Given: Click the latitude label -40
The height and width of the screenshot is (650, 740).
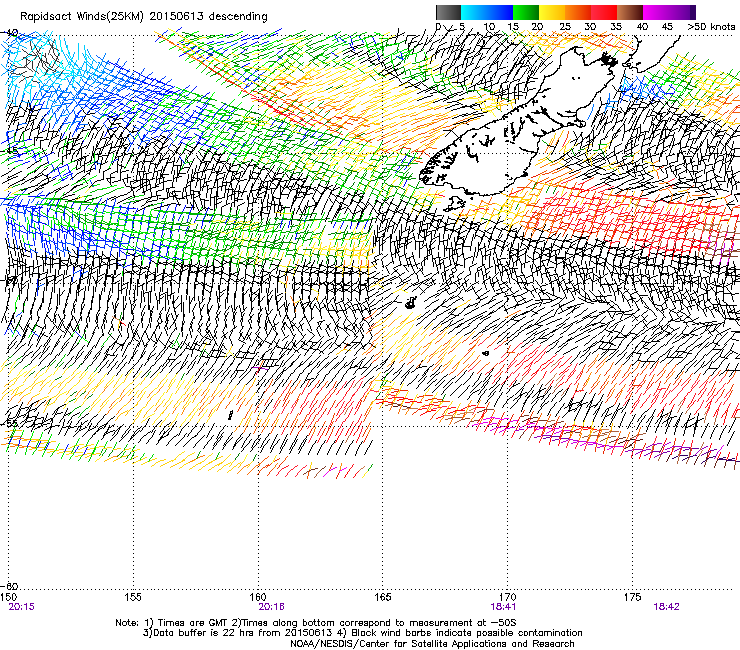Looking at the screenshot, I should pyautogui.click(x=9, y=33).
